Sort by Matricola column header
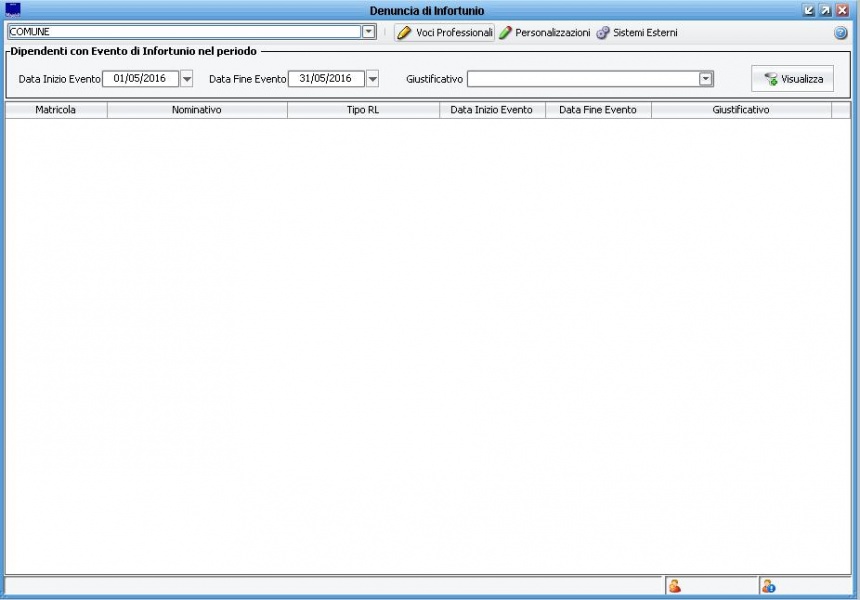 56,110
